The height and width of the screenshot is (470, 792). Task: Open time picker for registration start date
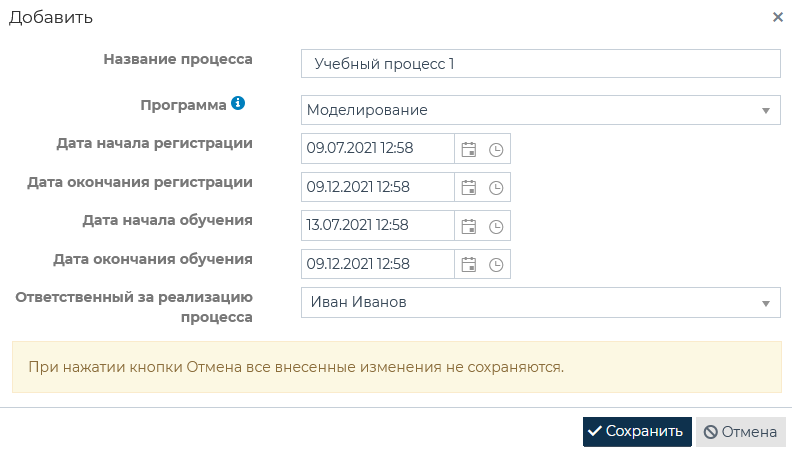(495, 150)
